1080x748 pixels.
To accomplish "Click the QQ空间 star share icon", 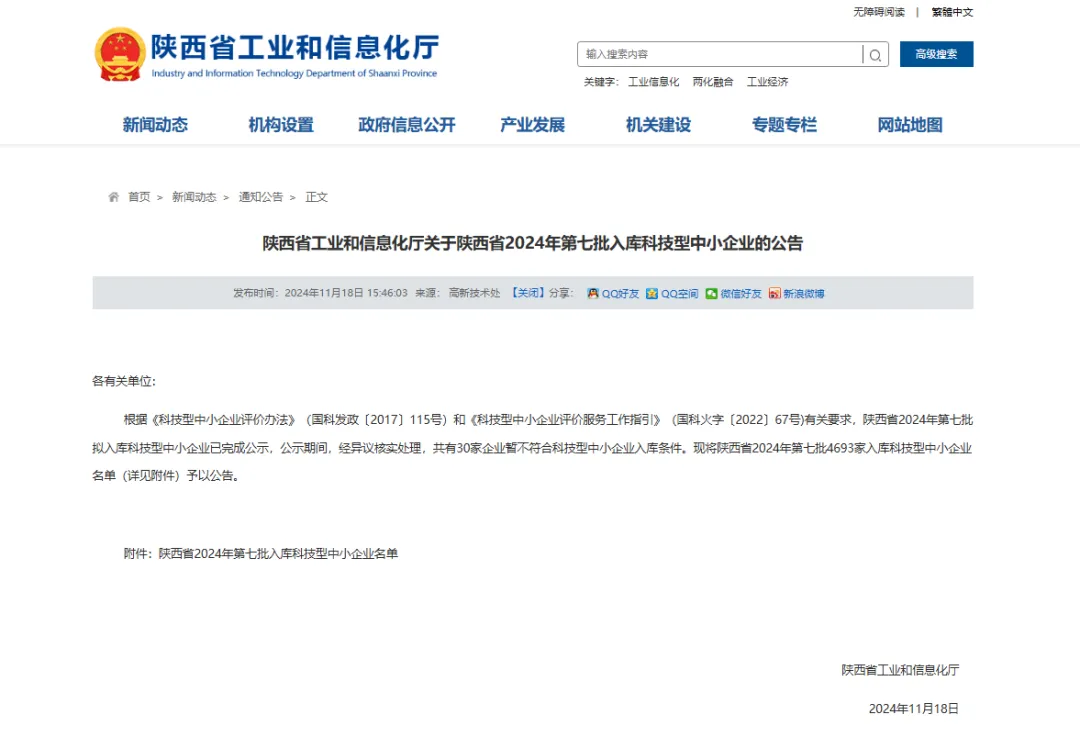I will pos(652,294).
